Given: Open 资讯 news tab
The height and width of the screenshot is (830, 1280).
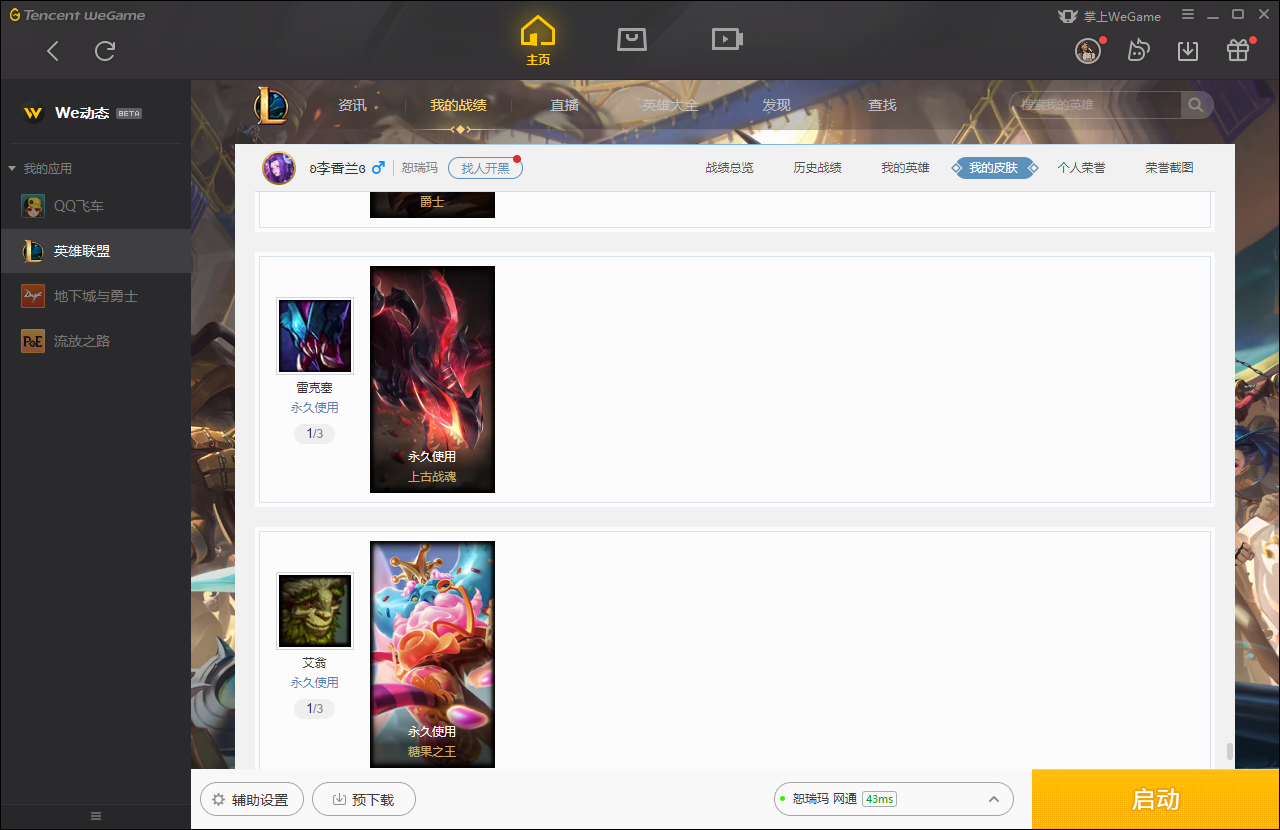Looking at the screenshot, I should tap(352, 105).
